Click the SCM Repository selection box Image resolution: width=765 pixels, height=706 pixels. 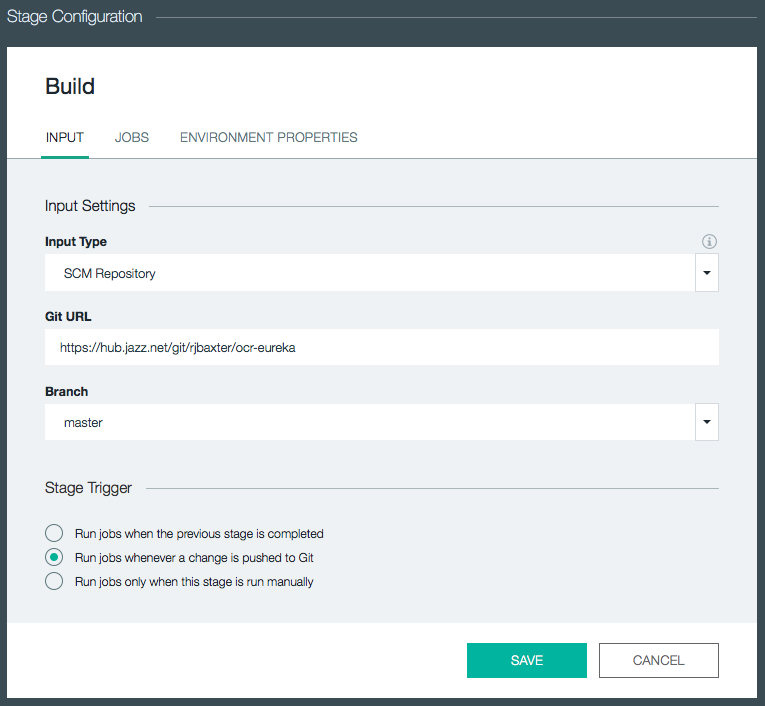[x=369, y=273]
